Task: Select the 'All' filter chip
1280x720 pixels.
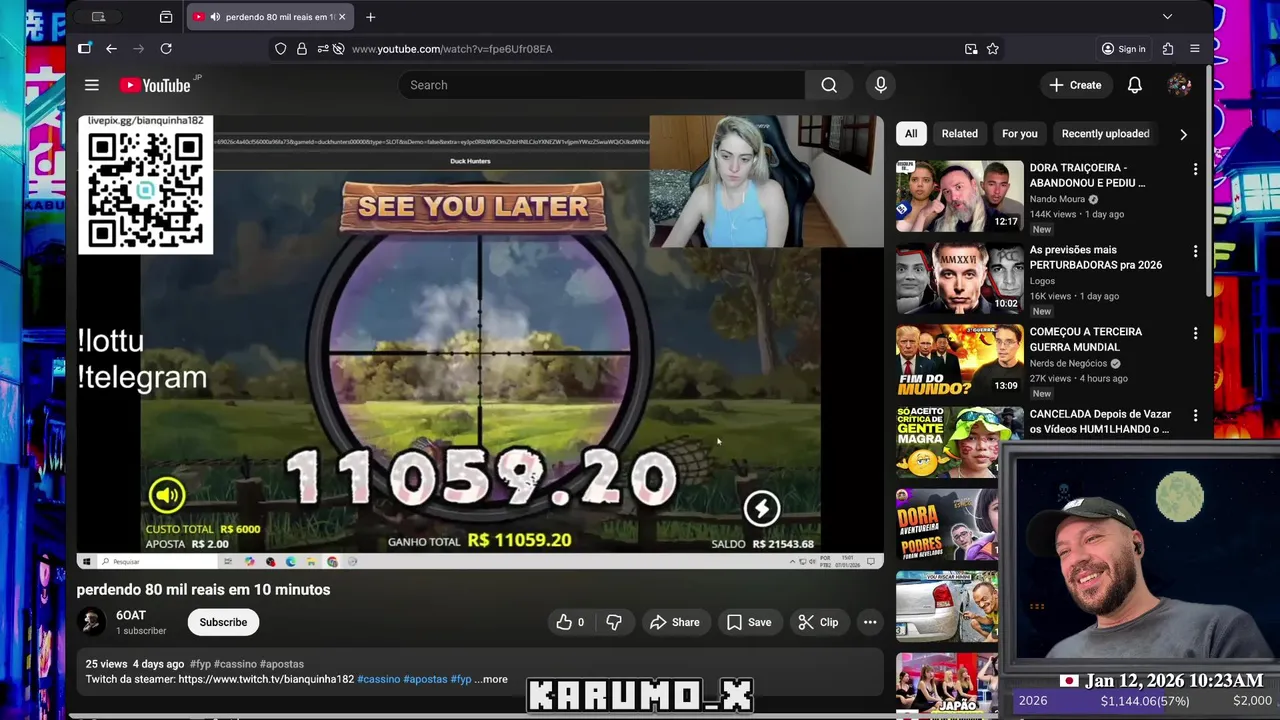Action: tap(911, 134)
